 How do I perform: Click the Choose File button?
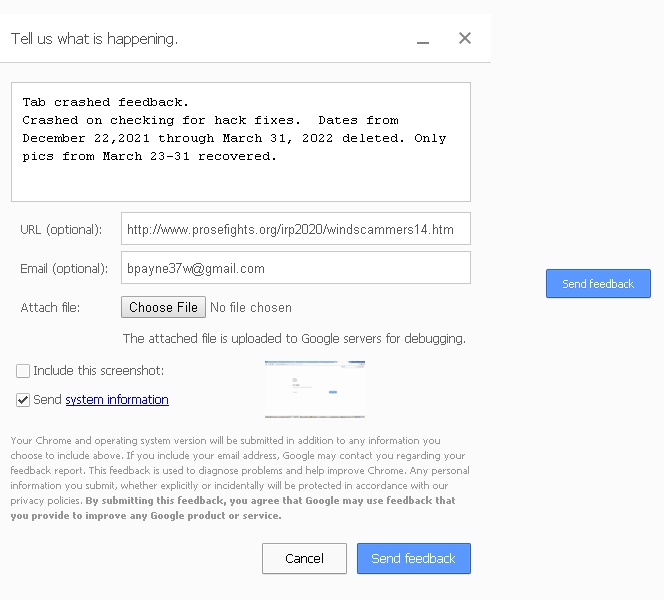click(163, 307)
